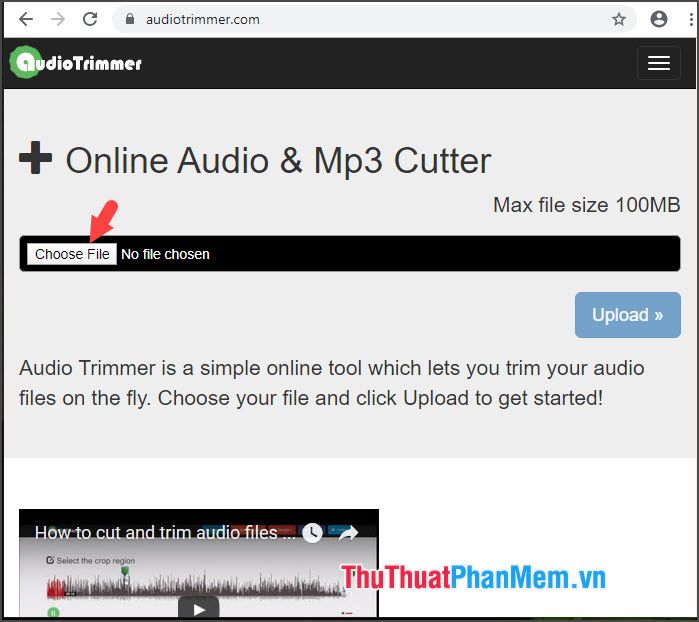This screenshot has height=622, width=699.
Task: Open the browser profile account icon
Action: 658,19
